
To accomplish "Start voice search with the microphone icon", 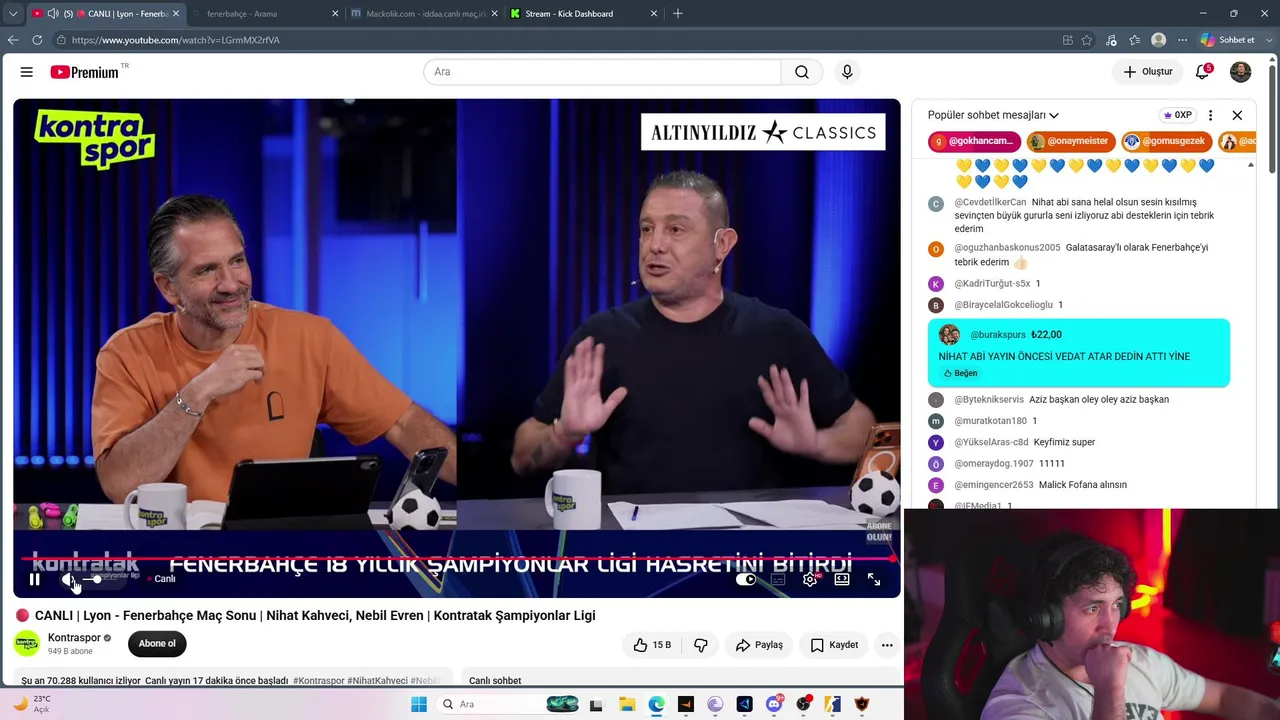I will 847,72.
